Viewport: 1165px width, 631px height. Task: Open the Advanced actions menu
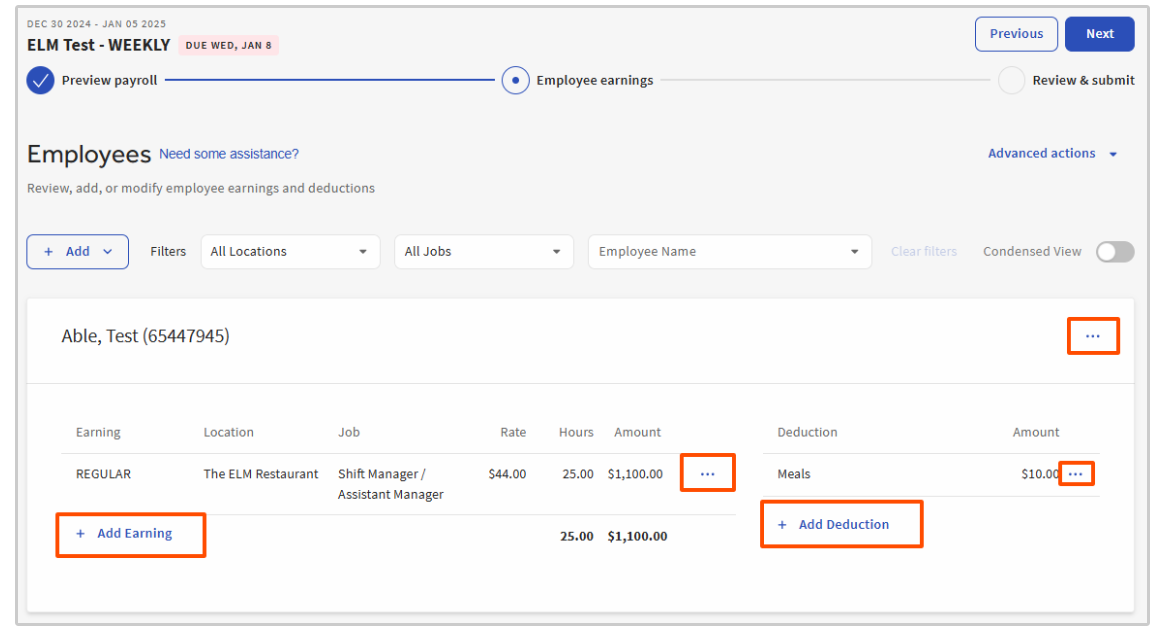(1052, 154)
